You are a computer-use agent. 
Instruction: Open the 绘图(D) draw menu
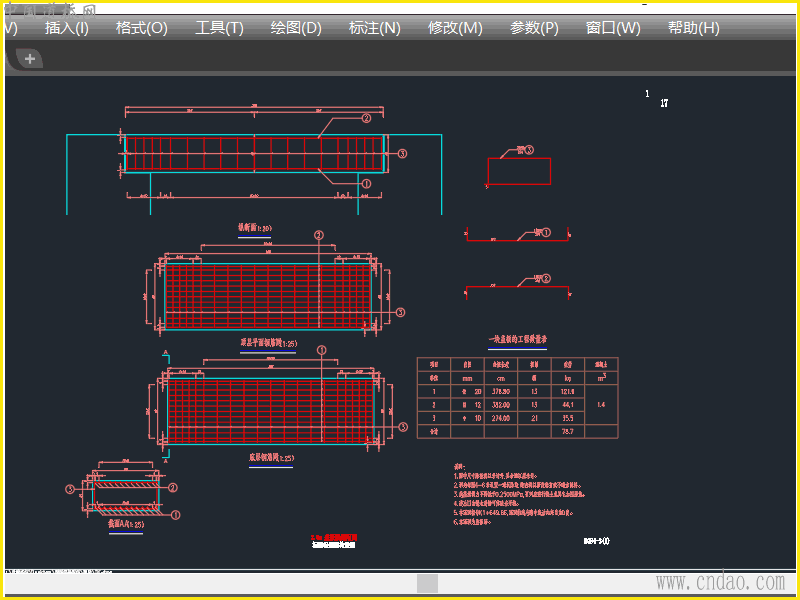tap(296, 28)
